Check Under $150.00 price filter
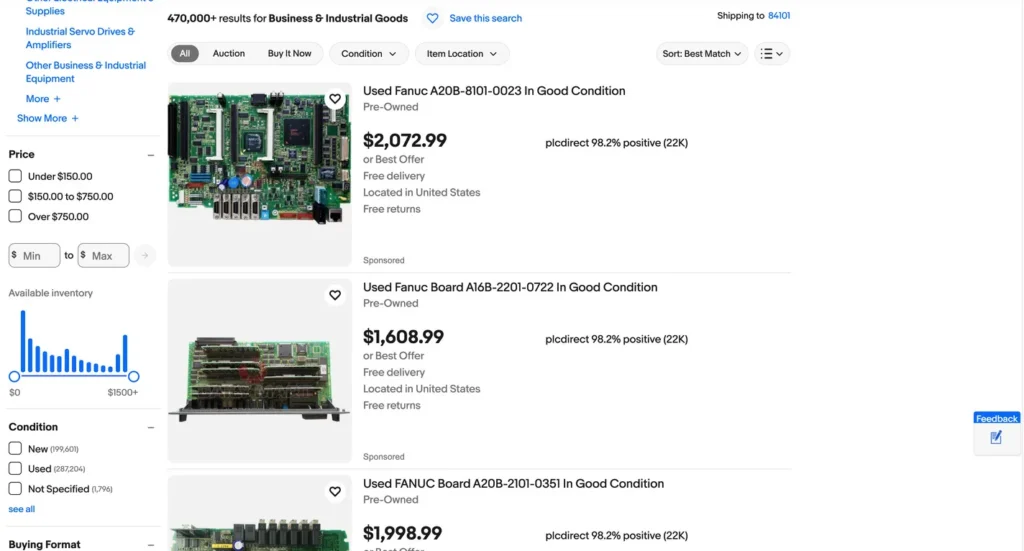 click(x=15, y=176)
